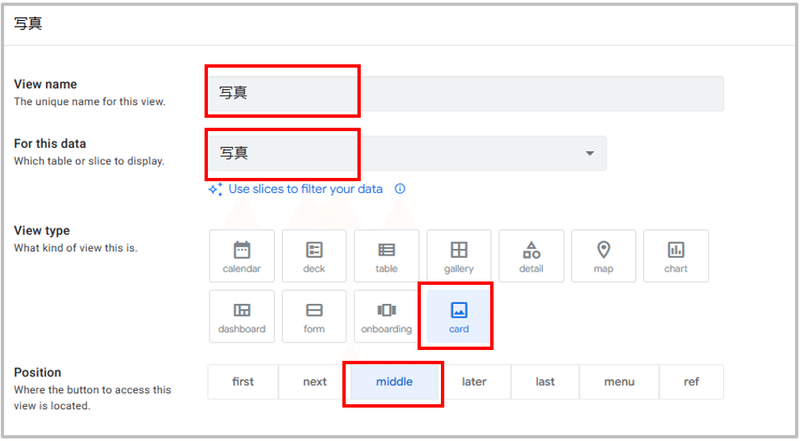The width and height of the screenshot is (800, 441).
Task: Click "What kind of view this is." text
Action: (x=76, y=248)
